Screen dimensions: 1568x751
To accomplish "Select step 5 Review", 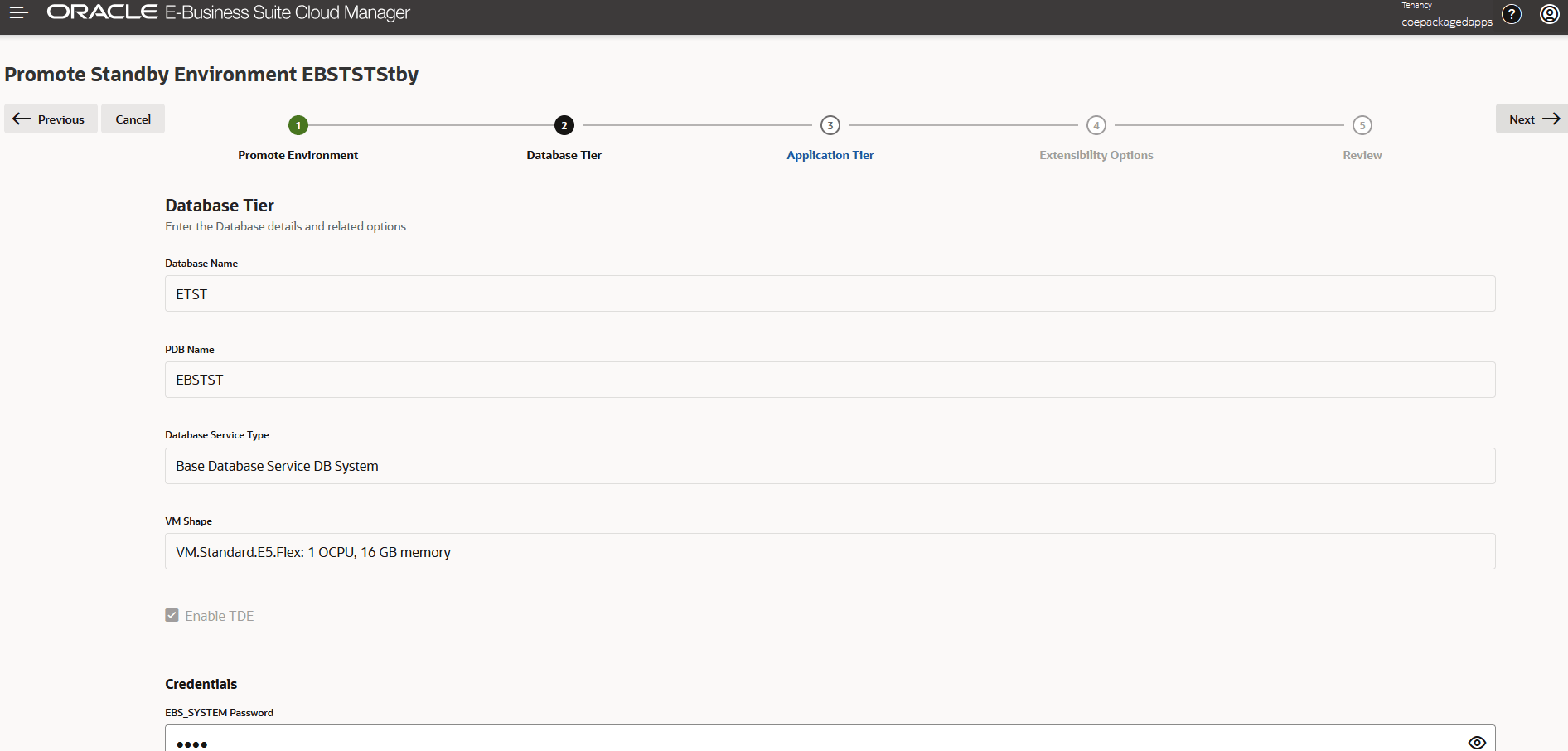I will pyautogui.click(x=1362, y=125).
